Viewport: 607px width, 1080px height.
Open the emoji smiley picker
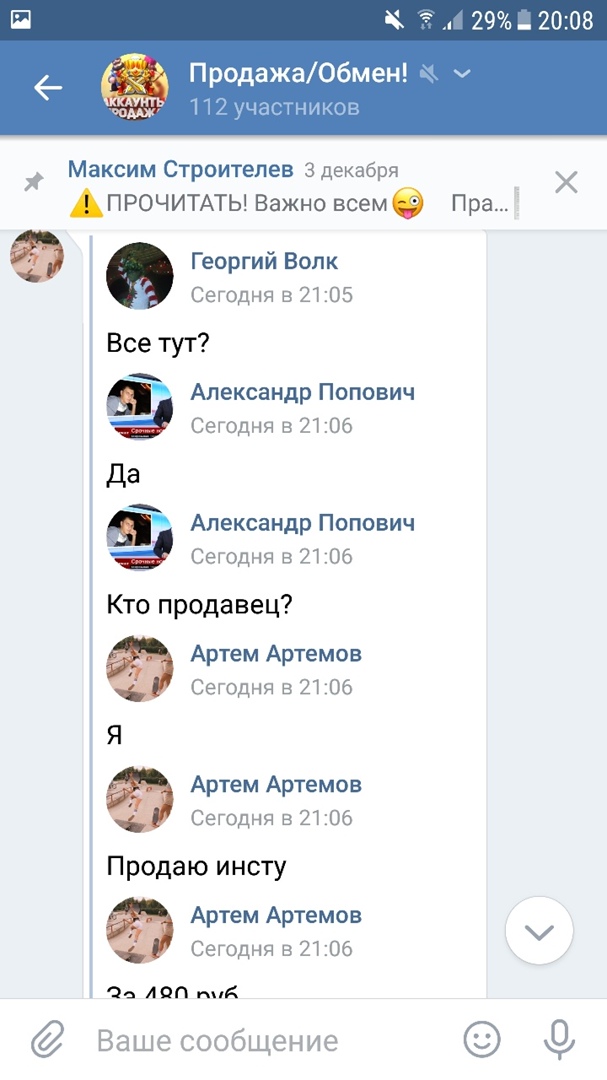482,1040
